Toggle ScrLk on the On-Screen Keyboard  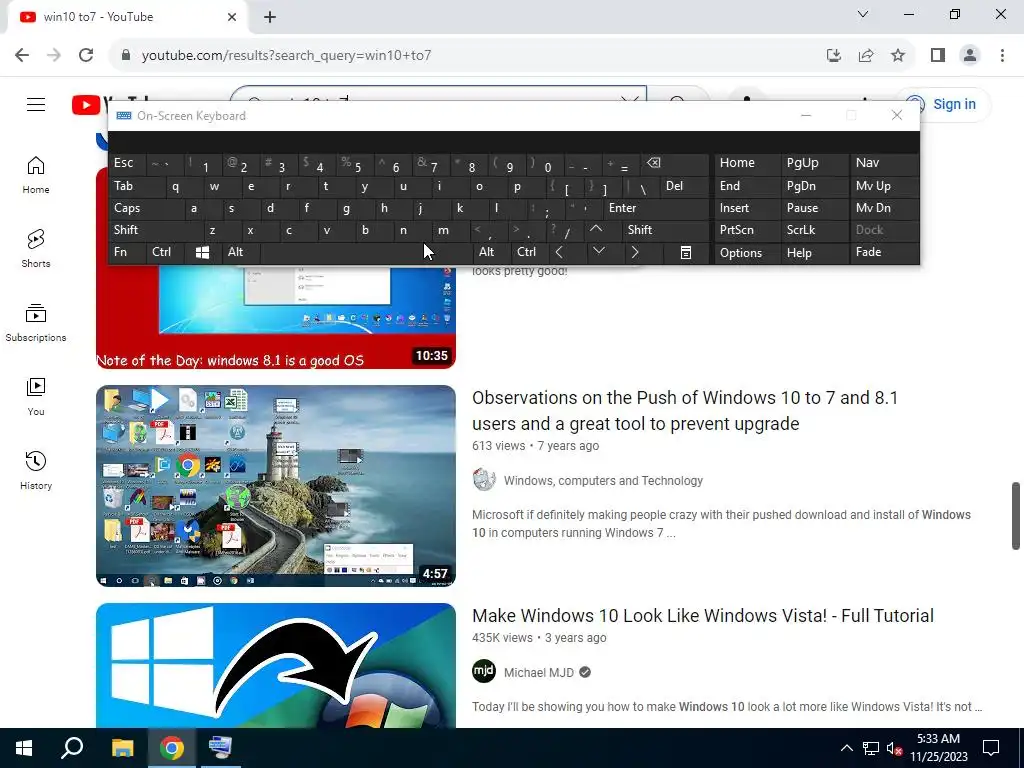[814, 230]
